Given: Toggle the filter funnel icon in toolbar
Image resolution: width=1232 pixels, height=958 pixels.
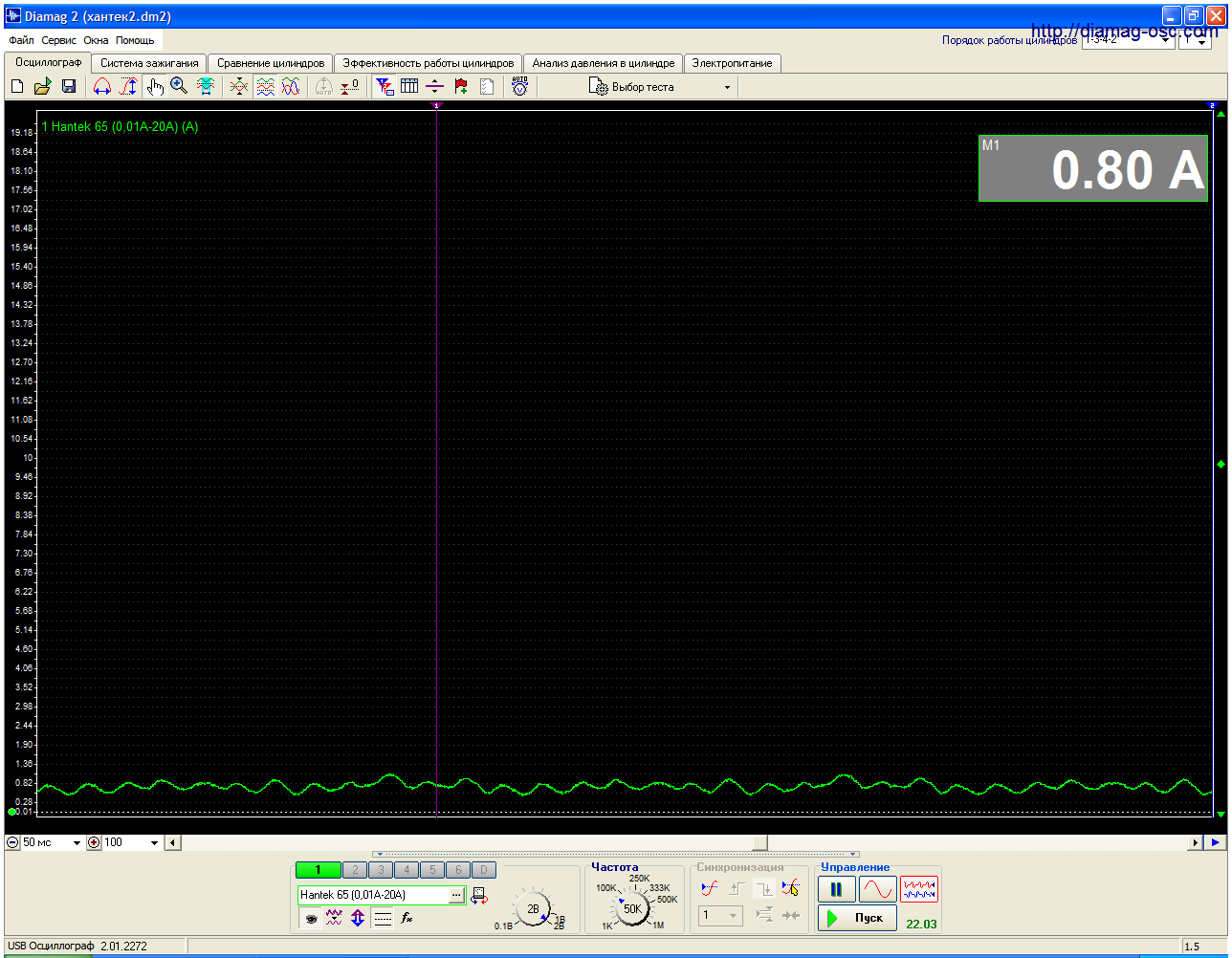Looking at the screenshot, I should [385, 87].
